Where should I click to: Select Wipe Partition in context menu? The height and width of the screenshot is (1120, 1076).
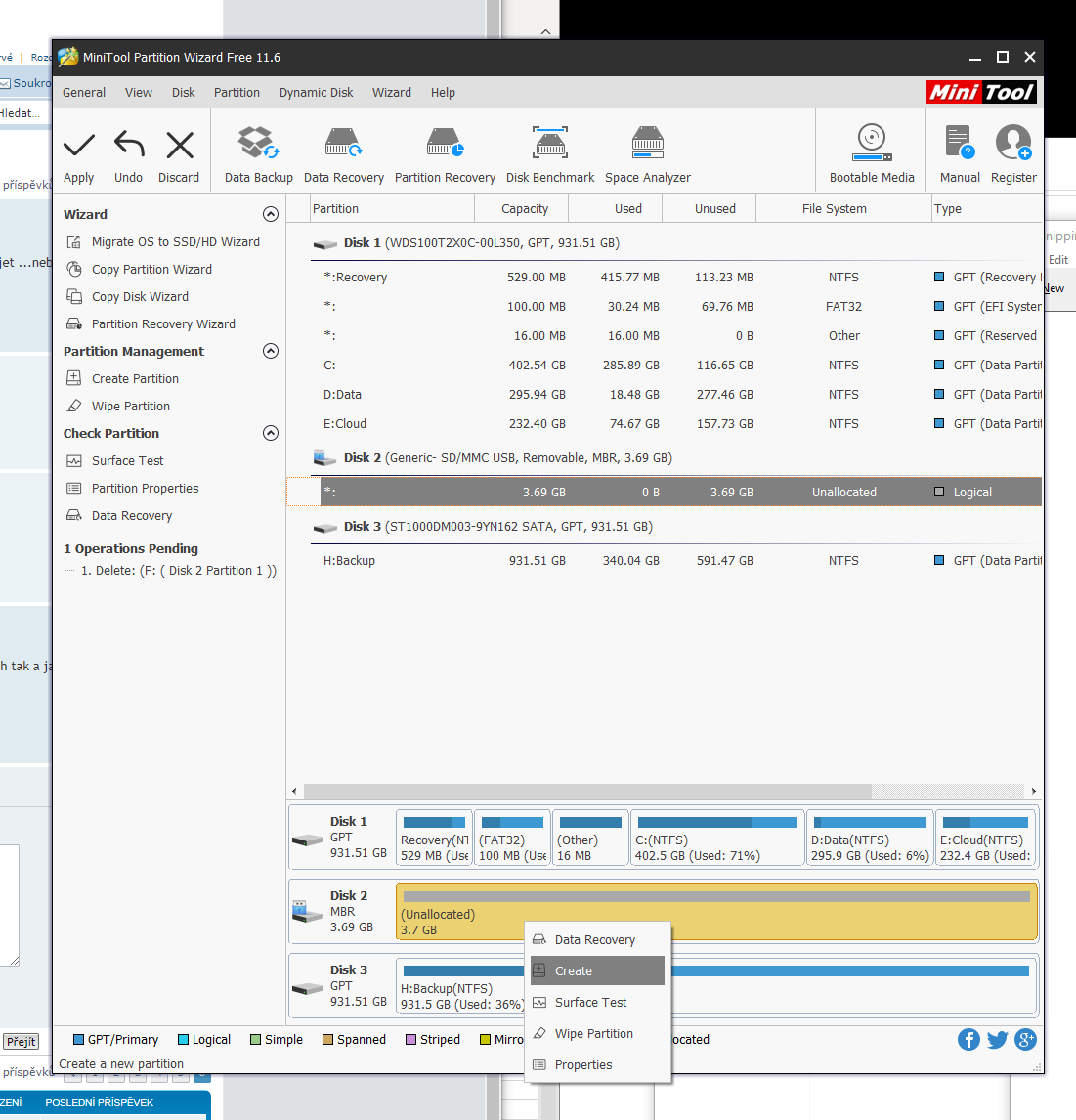[593, 1034]
